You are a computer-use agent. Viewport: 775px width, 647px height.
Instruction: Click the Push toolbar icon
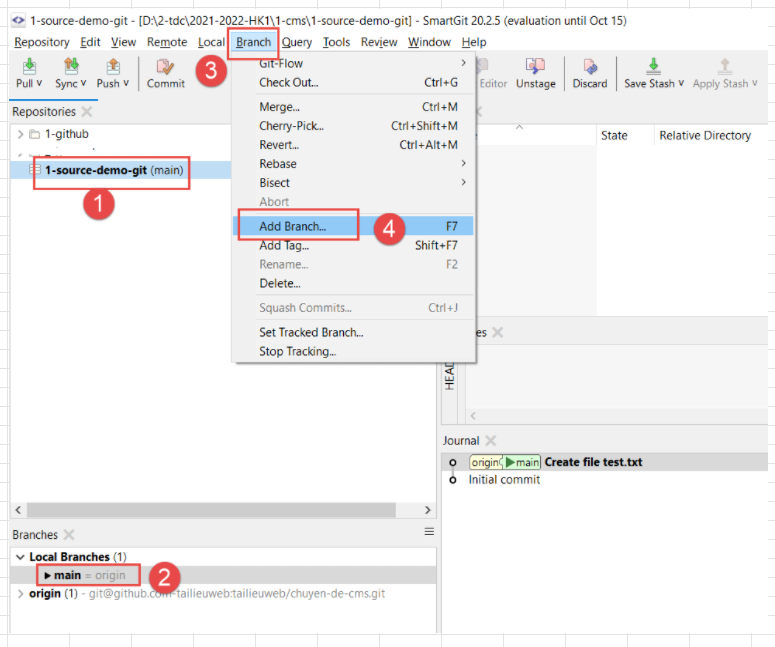(x=113, y=66)
